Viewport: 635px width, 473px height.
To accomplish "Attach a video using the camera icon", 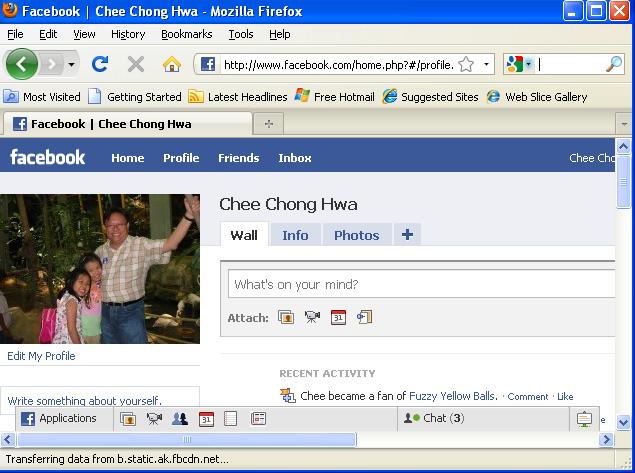I will coord(312,317).
